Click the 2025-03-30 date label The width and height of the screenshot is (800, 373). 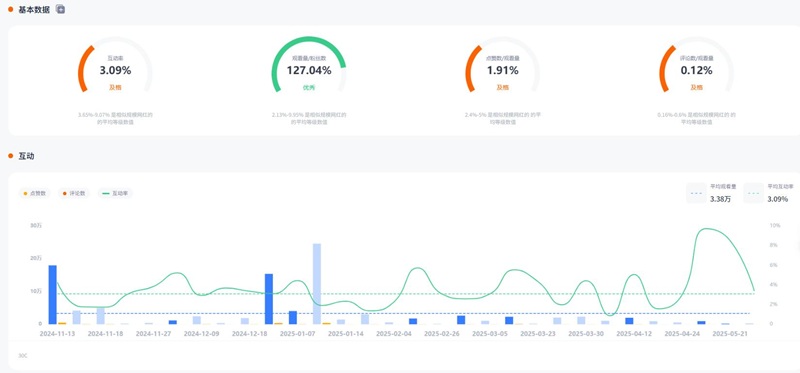[x=586, y=334]
